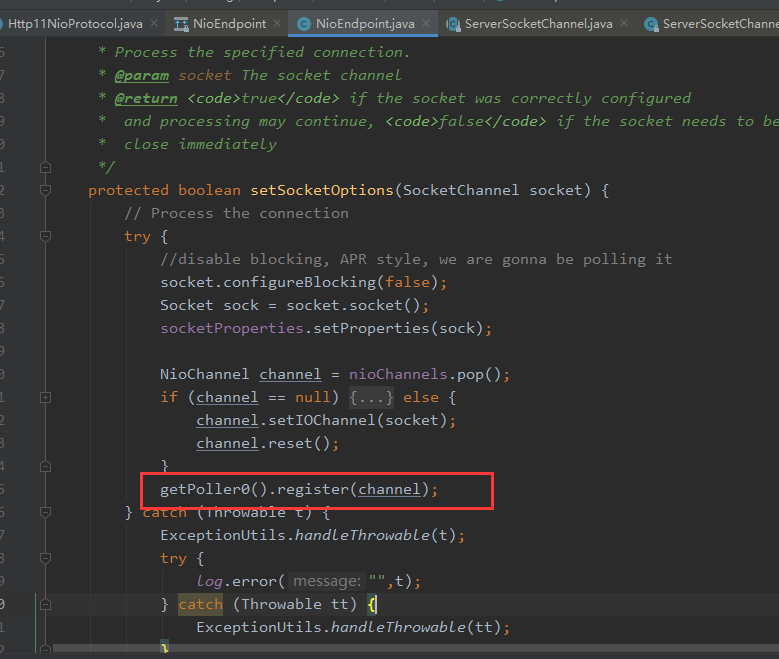Click the 'log' identifier before .error

pyautogui.click(x=209, y=581)
